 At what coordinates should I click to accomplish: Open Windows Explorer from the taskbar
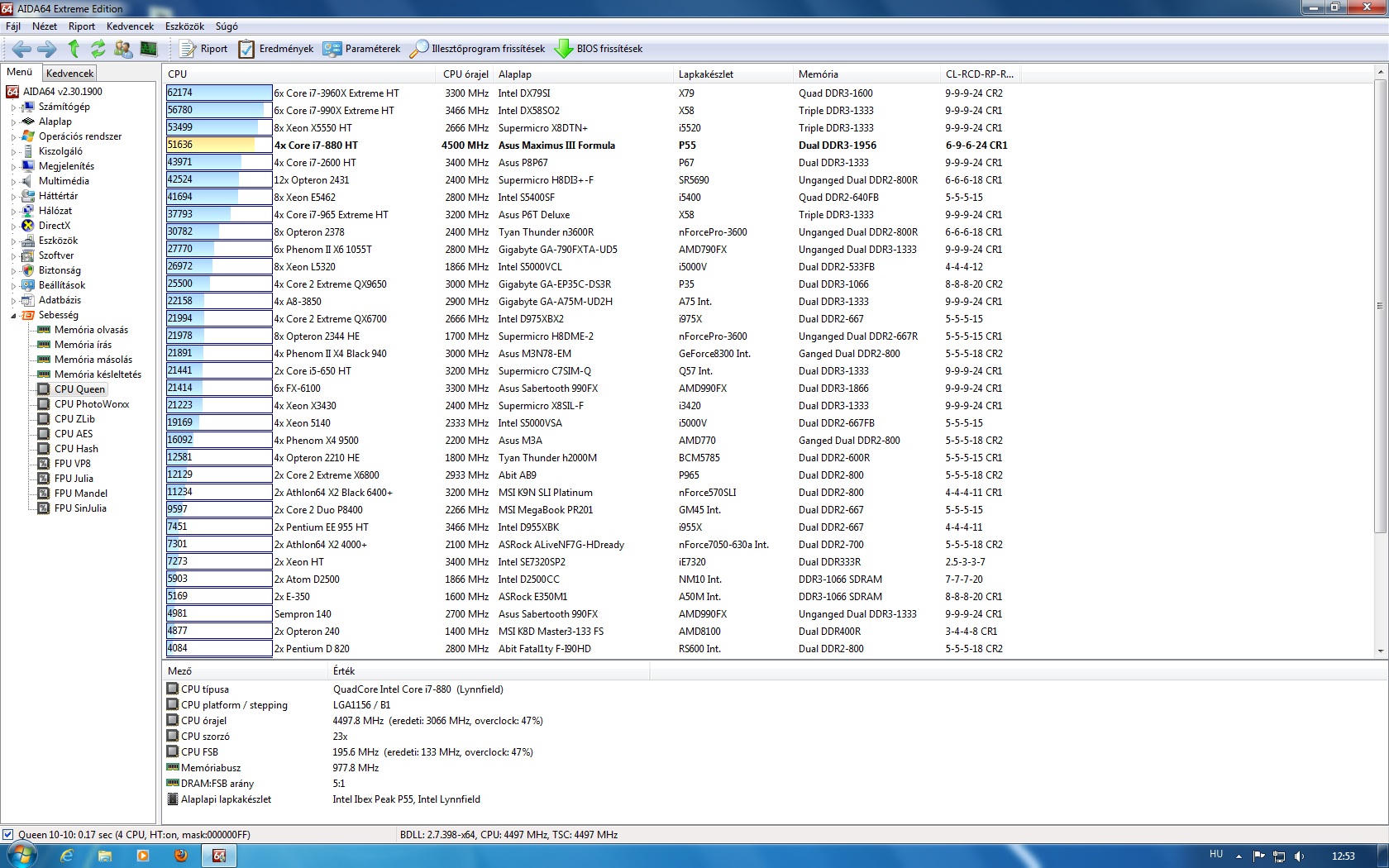tap(105, 856)
